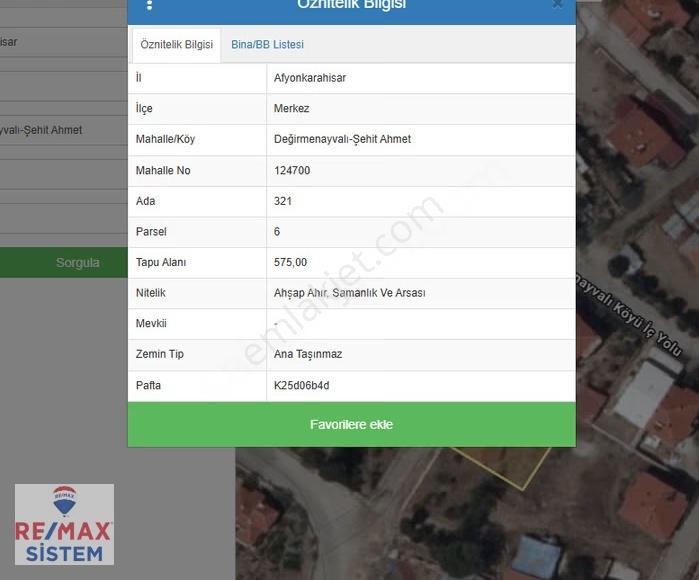The height and width of the screenshot is (580, 699).
Task: Switch to the Bina/BB Listesi tab
Action: pyautogui.click(x=267, y=45)
